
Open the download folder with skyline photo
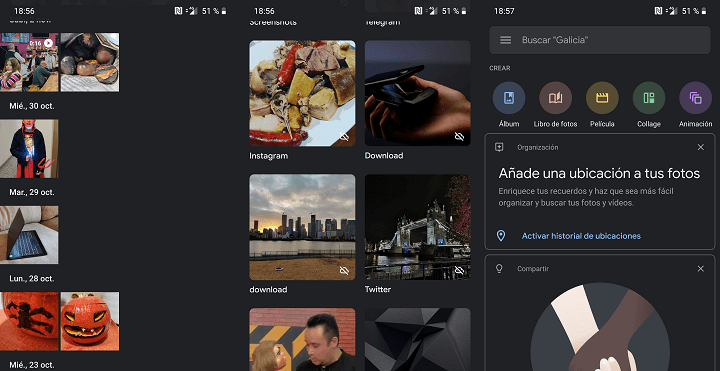[x=302, y=227]
